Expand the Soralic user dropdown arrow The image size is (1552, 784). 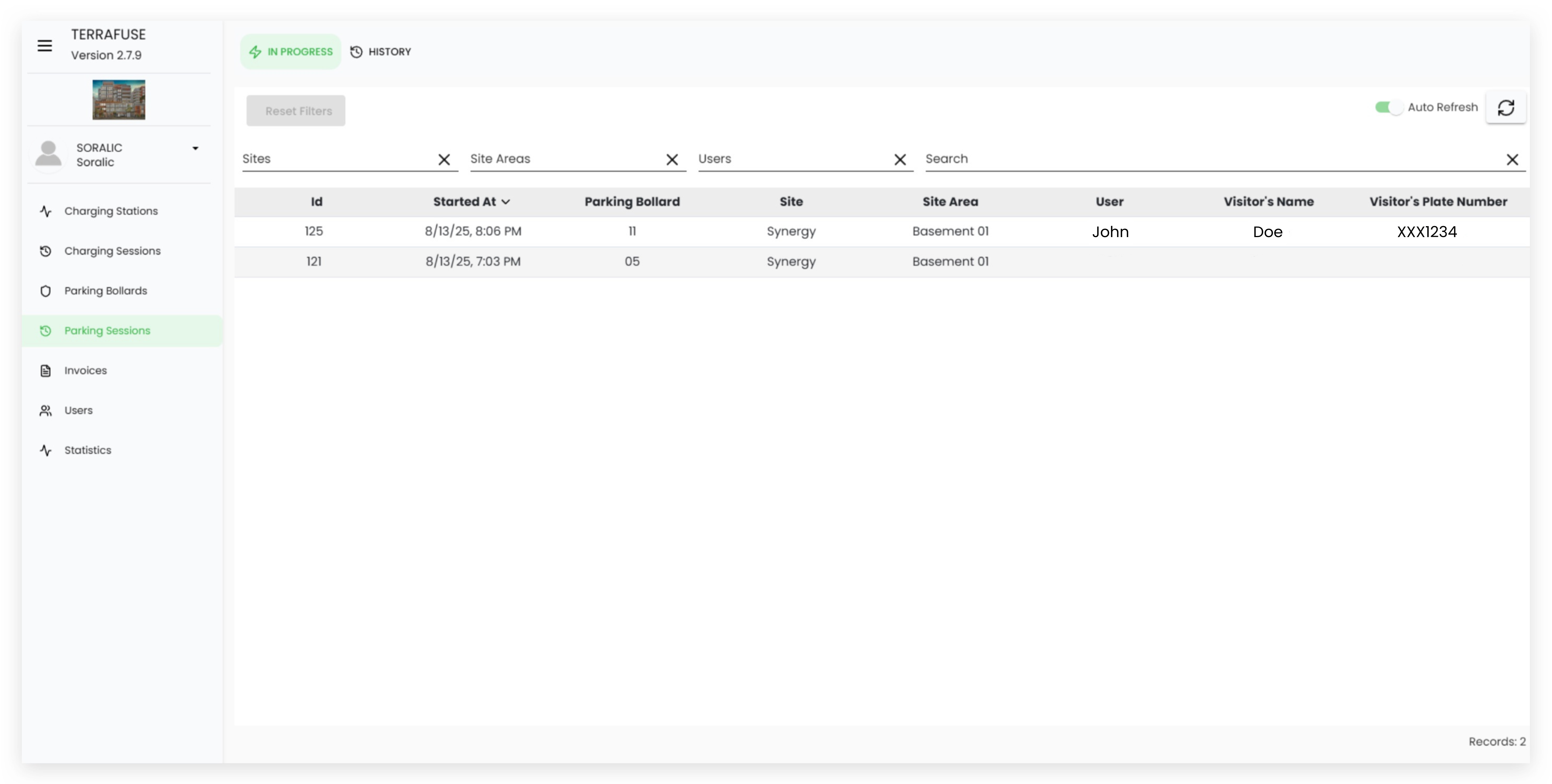195,148
